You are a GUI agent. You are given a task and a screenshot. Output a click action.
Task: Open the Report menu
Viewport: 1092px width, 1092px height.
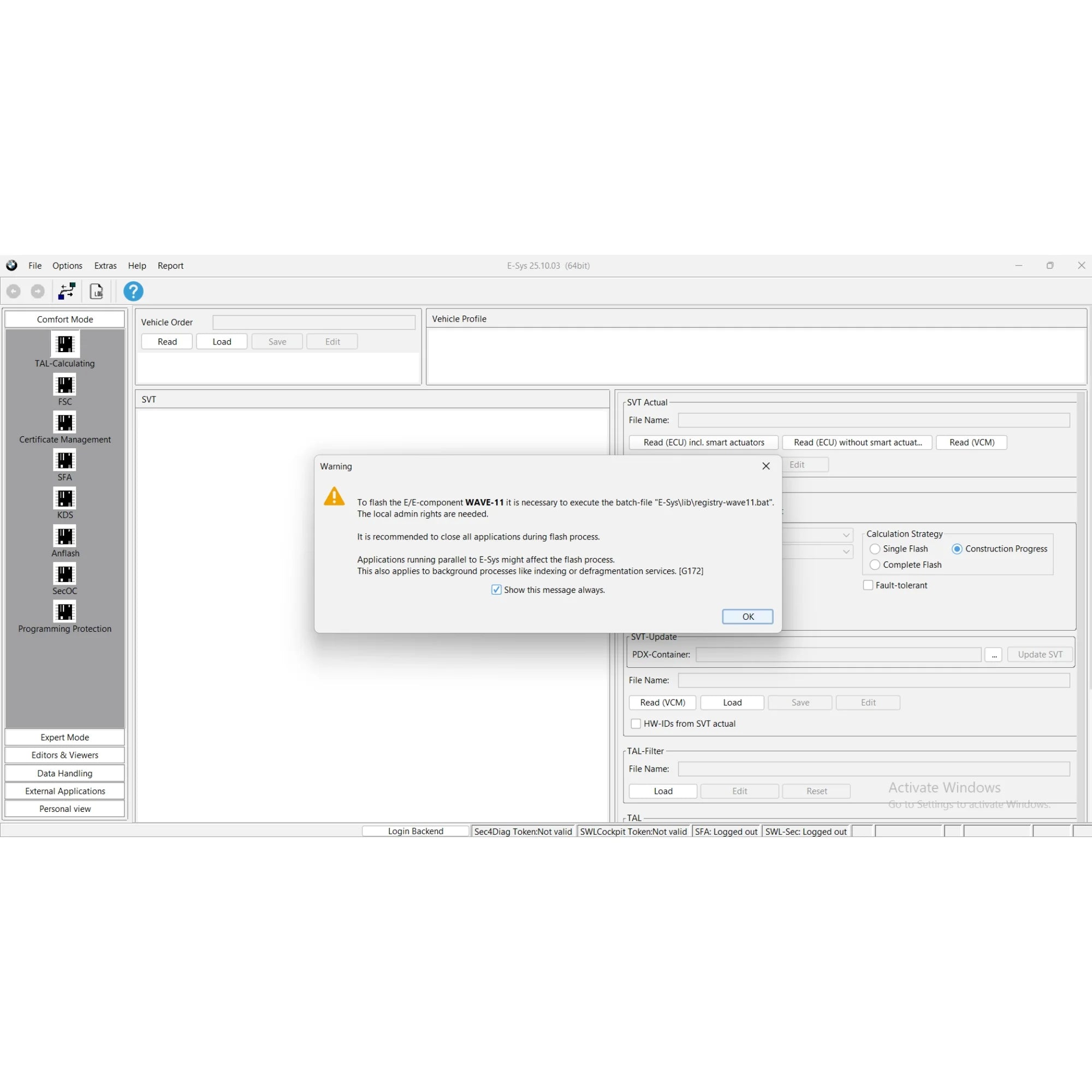click(170, 266)
